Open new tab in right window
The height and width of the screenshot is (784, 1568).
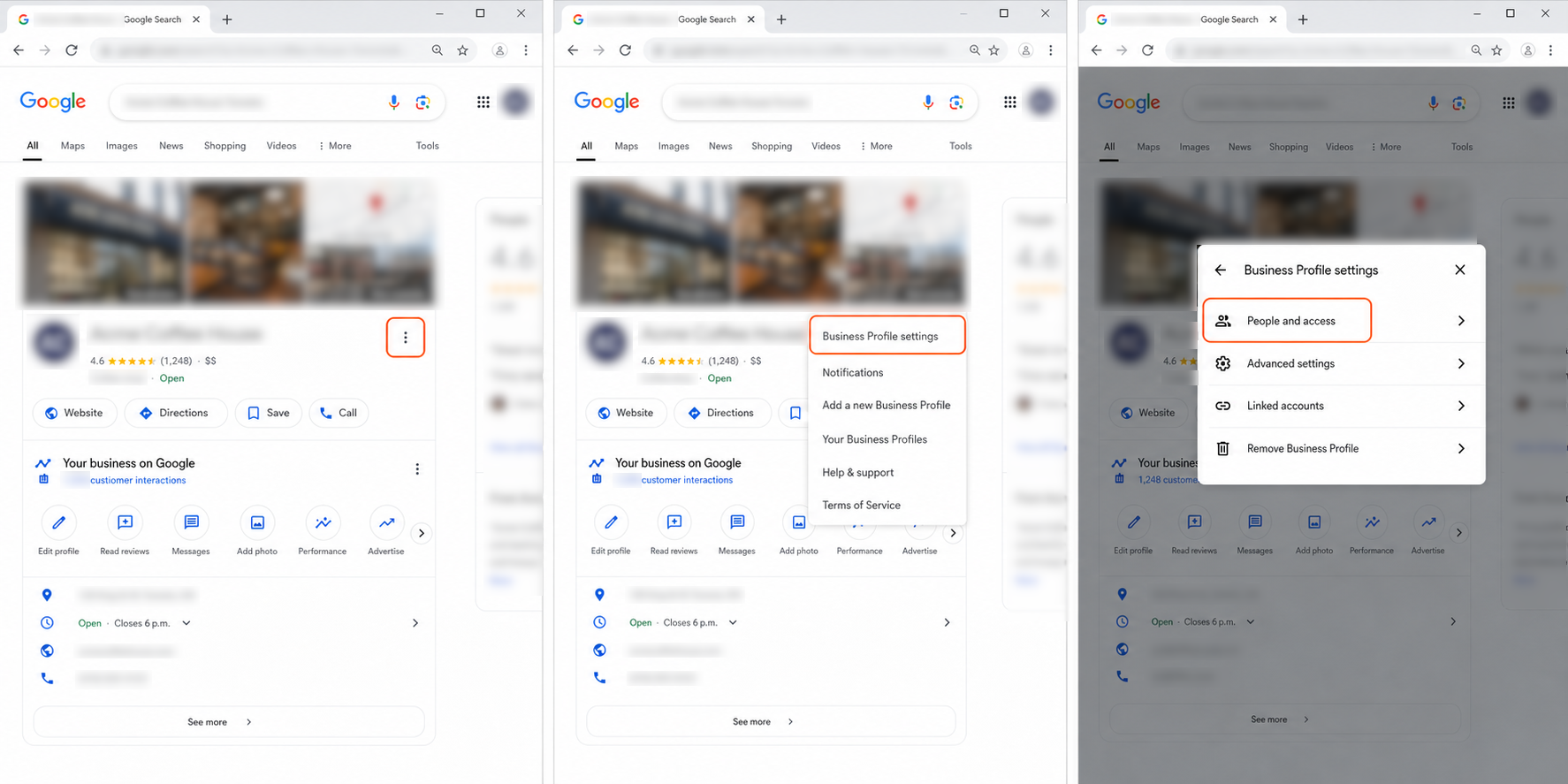1303,19
